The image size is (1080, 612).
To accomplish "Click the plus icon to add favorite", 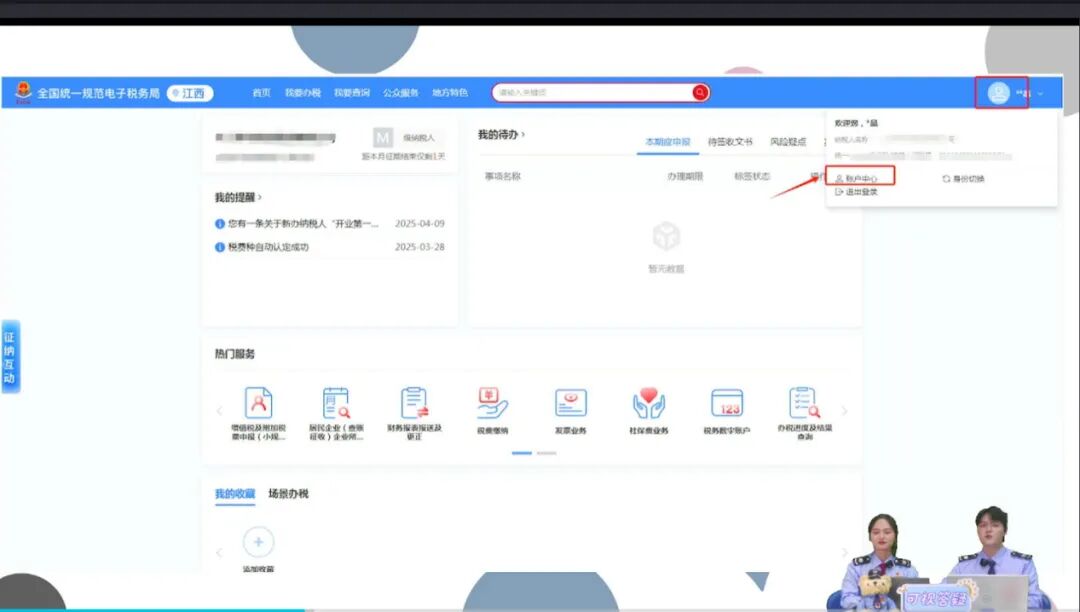I will tap(258, 542).
